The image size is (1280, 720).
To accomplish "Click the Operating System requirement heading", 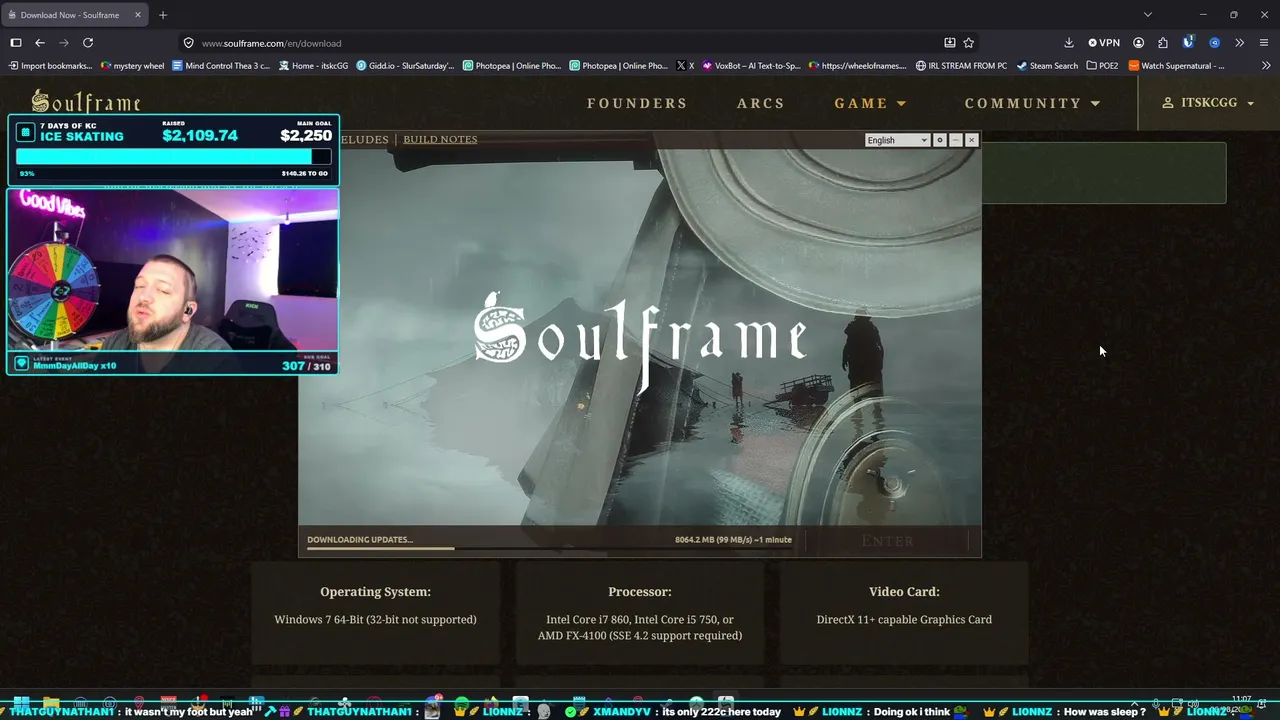I will click(x=375, y=592).
